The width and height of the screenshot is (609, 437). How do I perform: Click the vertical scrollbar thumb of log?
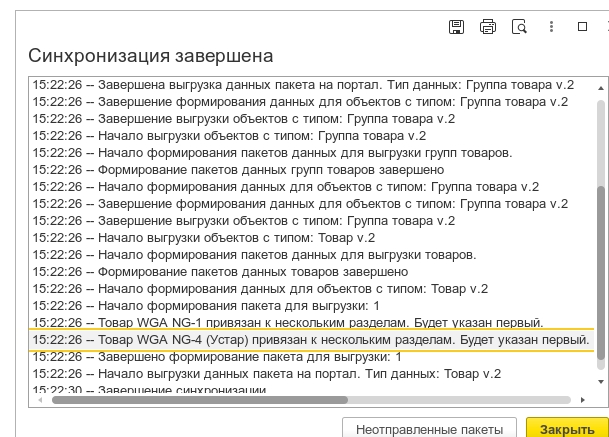(600, 275)
